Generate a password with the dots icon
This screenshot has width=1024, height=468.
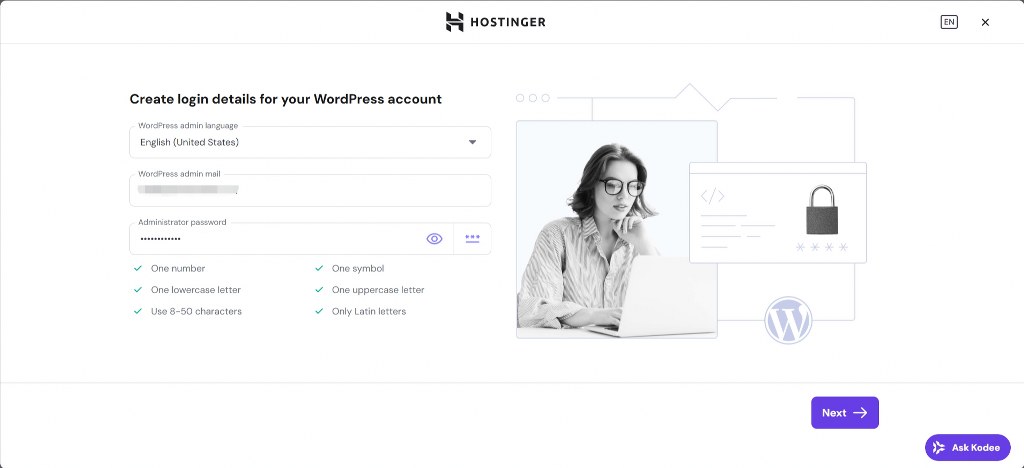coord(472,239)
